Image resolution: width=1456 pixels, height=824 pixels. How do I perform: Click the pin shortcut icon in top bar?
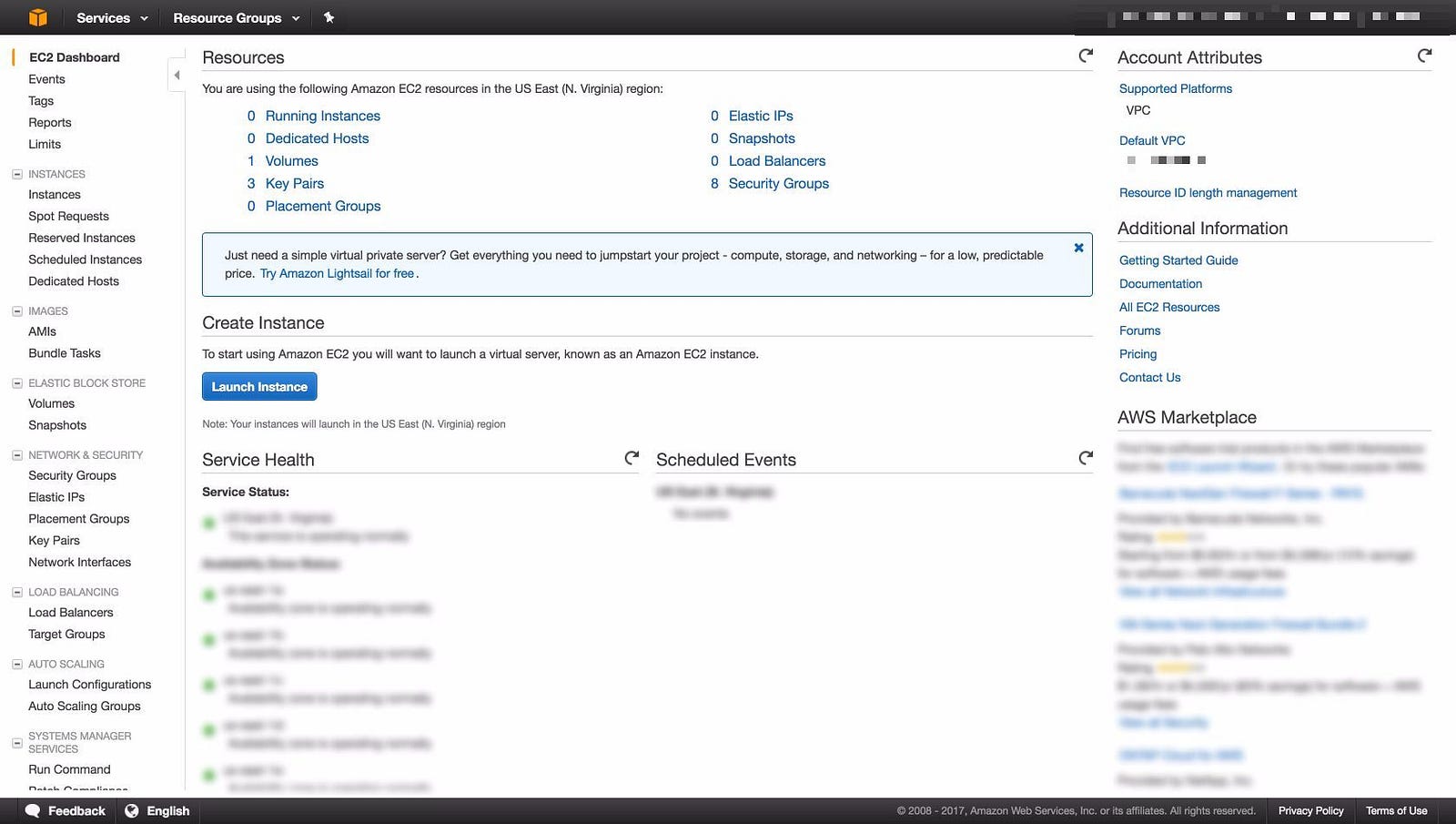coord(329,17)
